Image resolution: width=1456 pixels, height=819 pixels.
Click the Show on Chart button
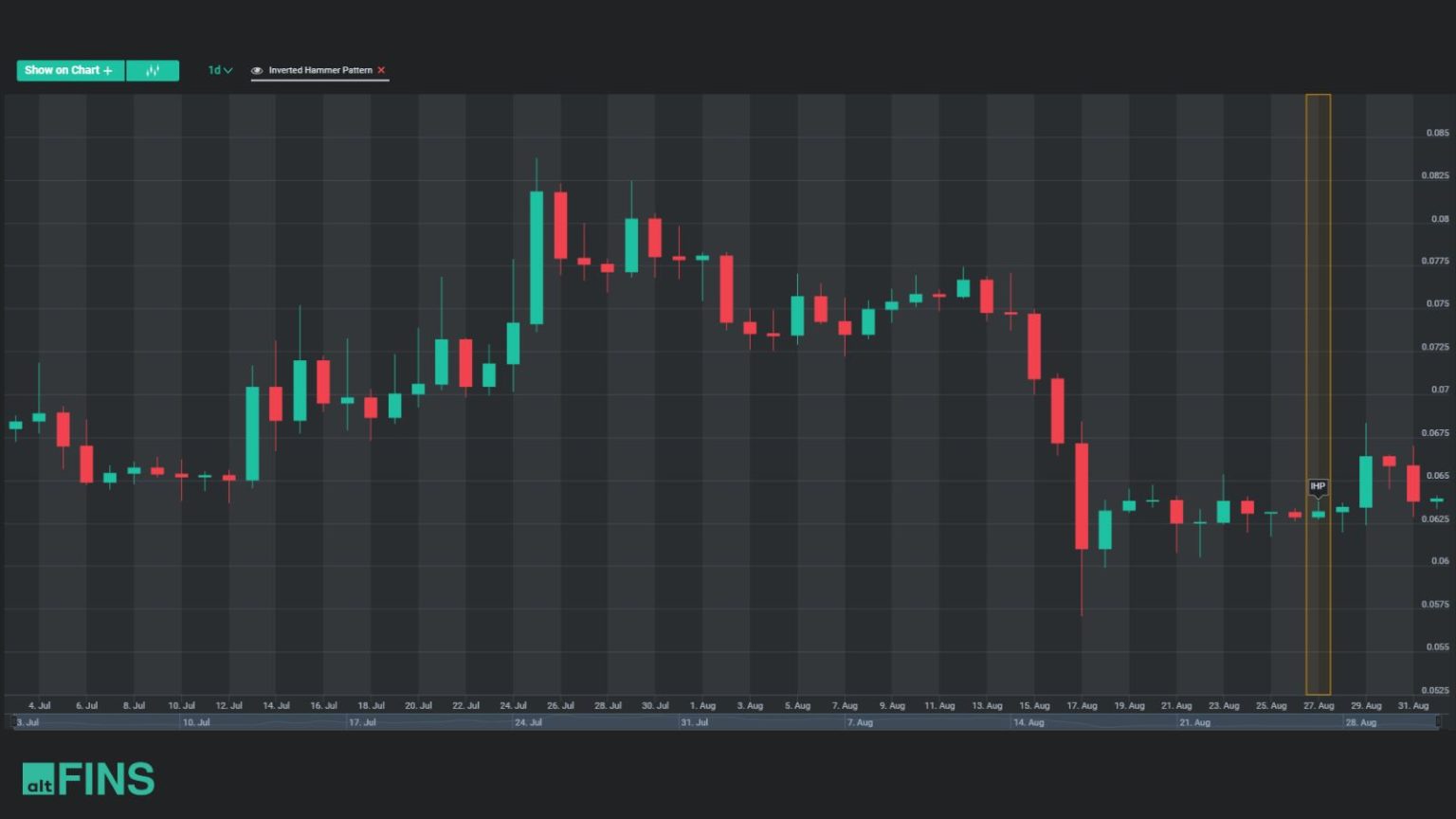[69, 70]
